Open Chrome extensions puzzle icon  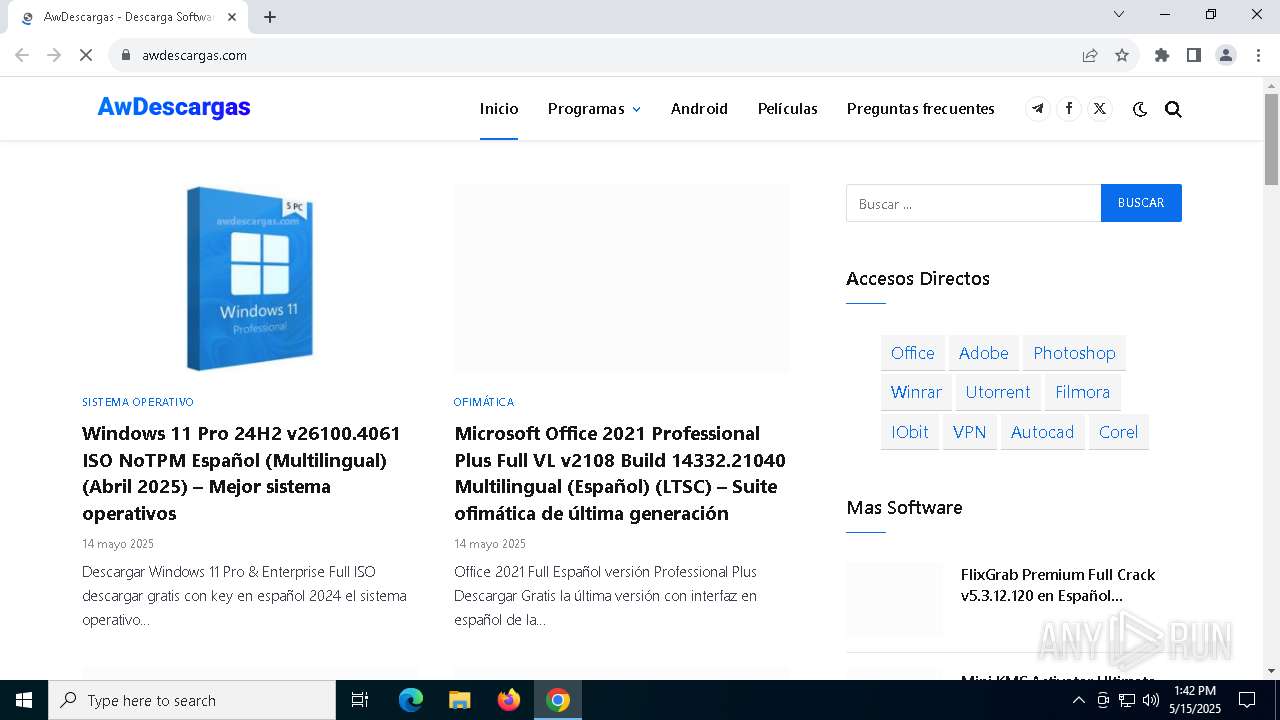click(1162, 55)
